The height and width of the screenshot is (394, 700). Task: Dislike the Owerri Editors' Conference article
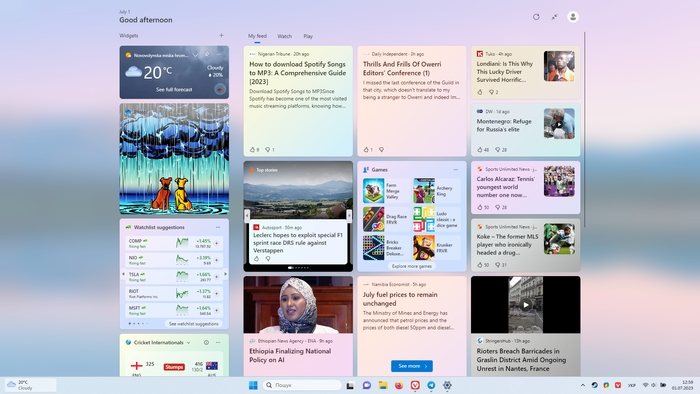point(381,149)
